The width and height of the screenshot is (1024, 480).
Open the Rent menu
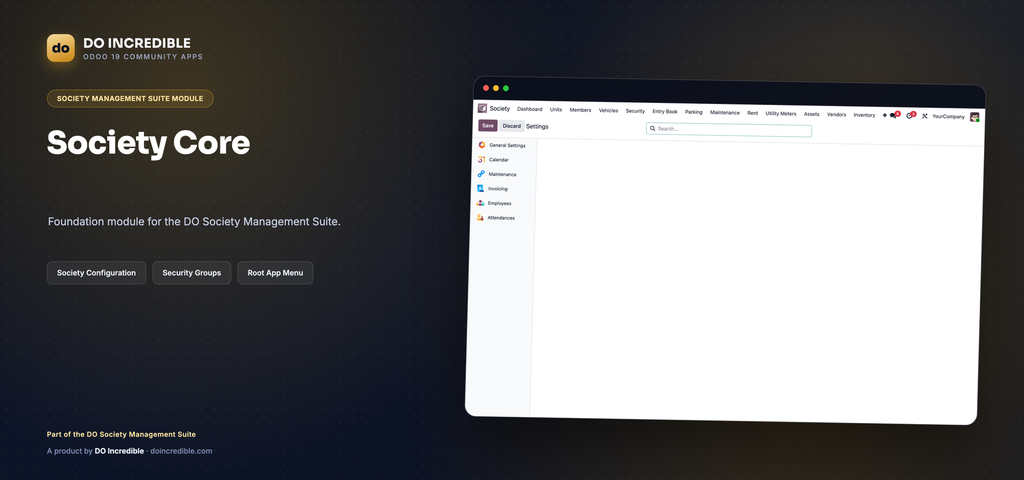[752, 113]
